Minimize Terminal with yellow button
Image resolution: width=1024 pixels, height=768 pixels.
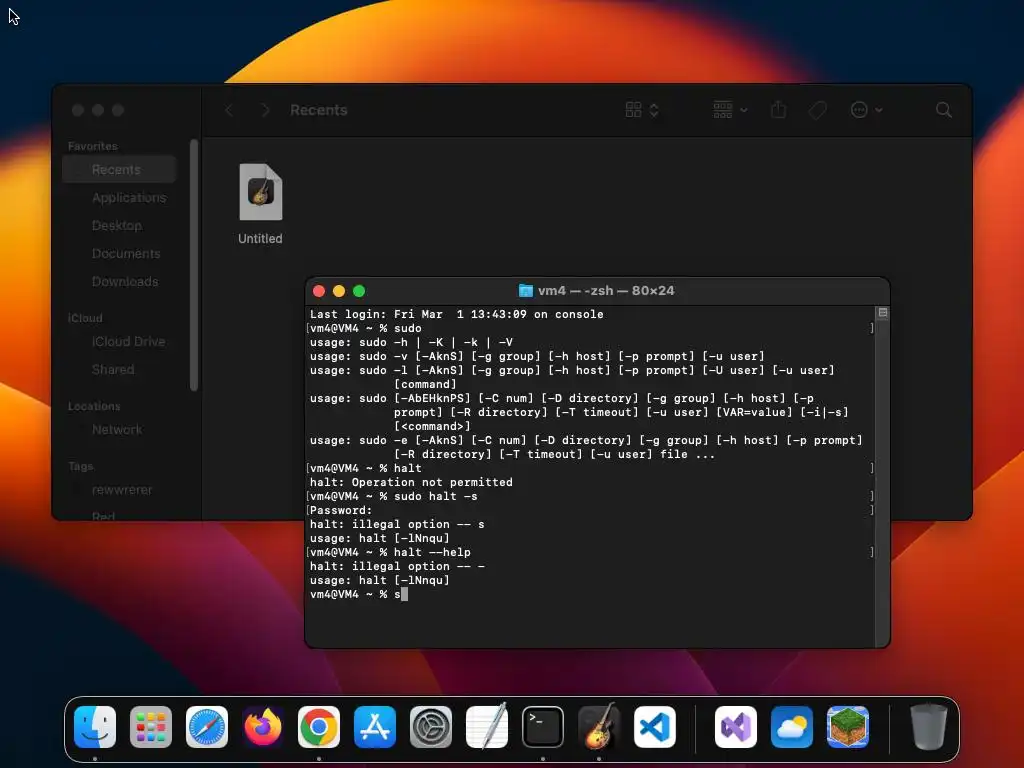pyautogui.click(x=339, y=291)
